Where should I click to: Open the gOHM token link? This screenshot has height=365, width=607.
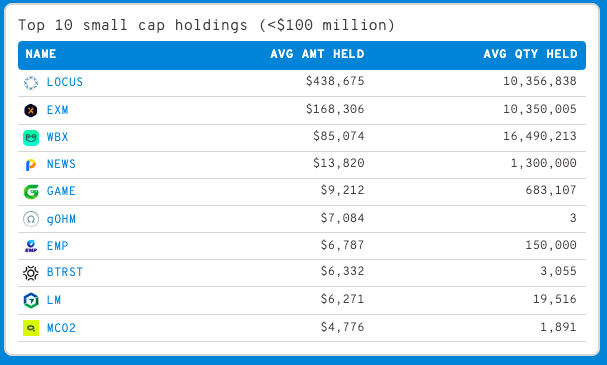(61, 219)
